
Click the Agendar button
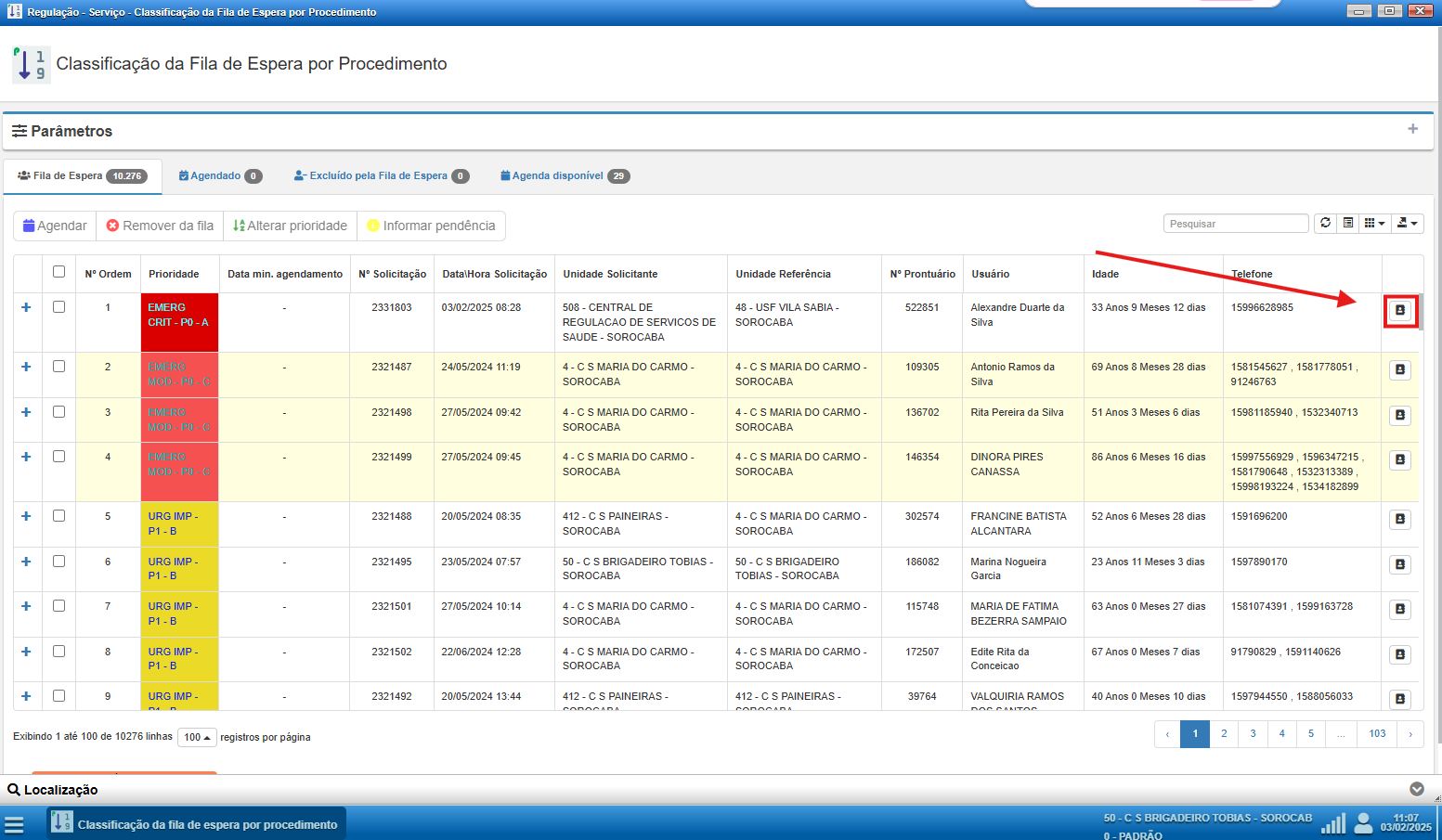(x=55, y=226)
